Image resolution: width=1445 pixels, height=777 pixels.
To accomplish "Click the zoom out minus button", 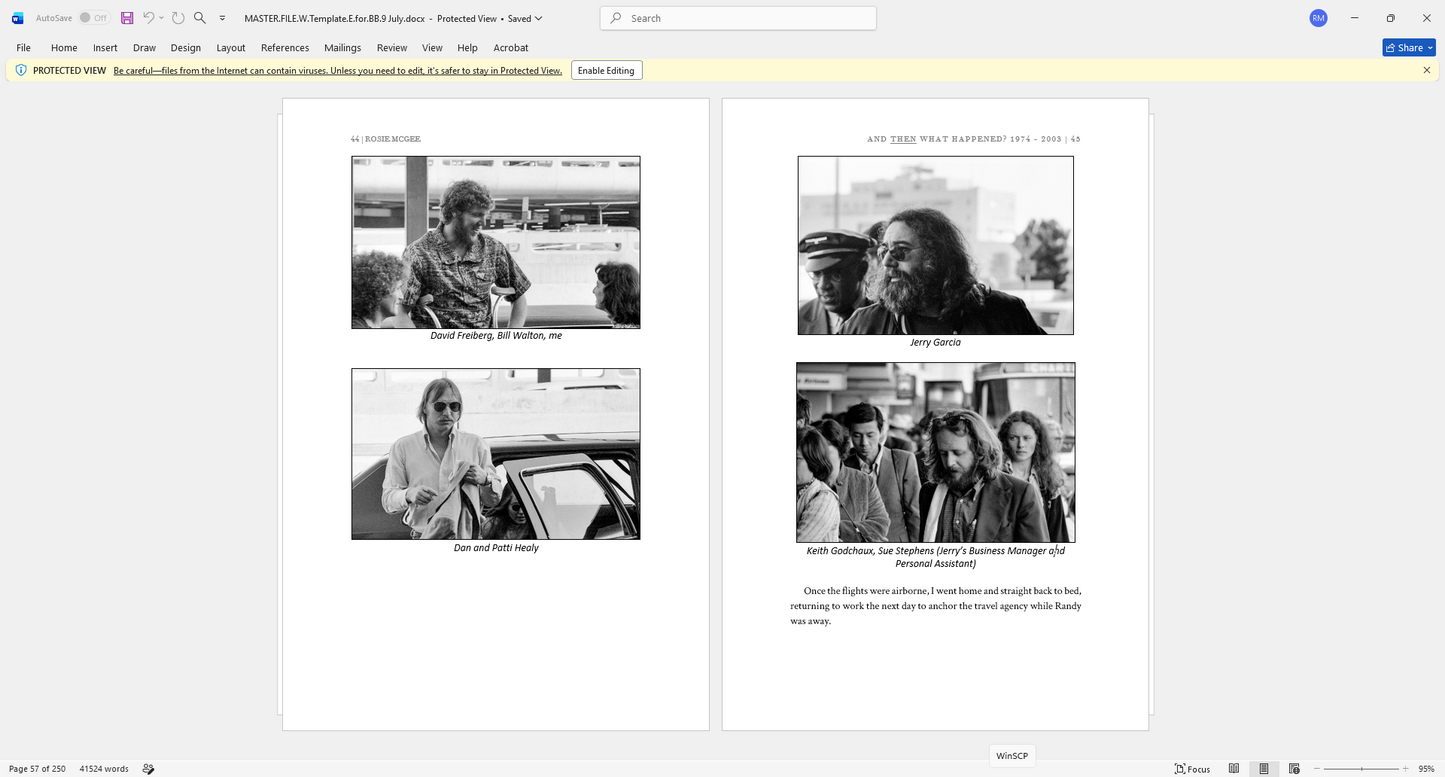I will tap(1316, 769).
